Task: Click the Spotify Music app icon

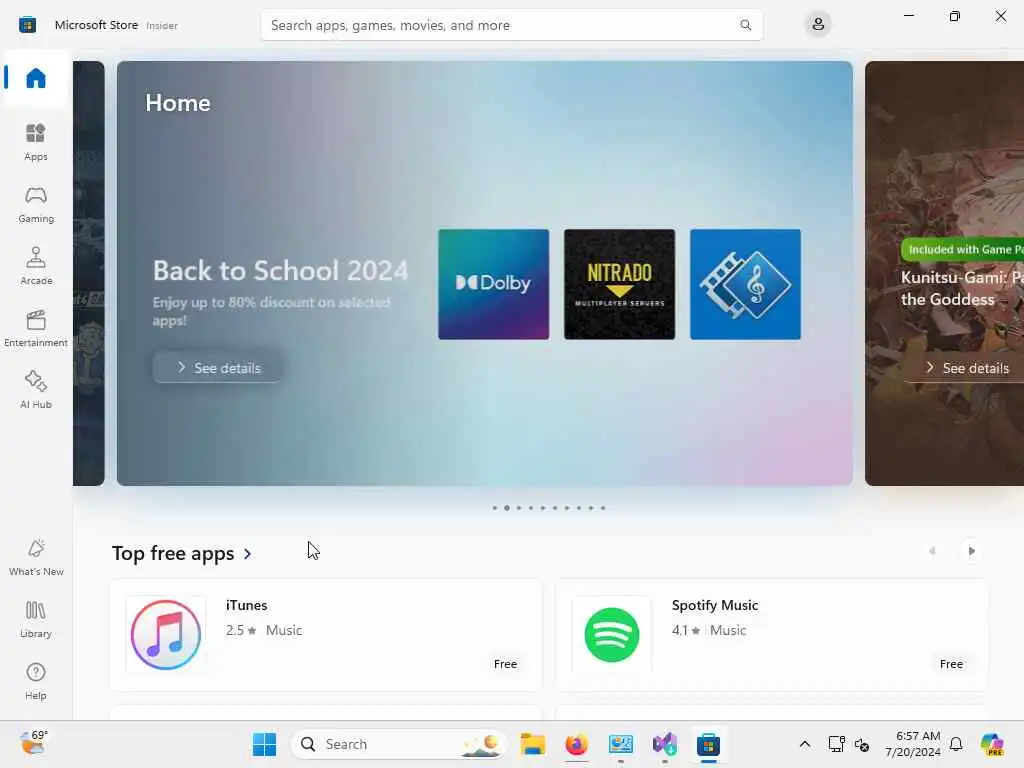Action: 612,635
